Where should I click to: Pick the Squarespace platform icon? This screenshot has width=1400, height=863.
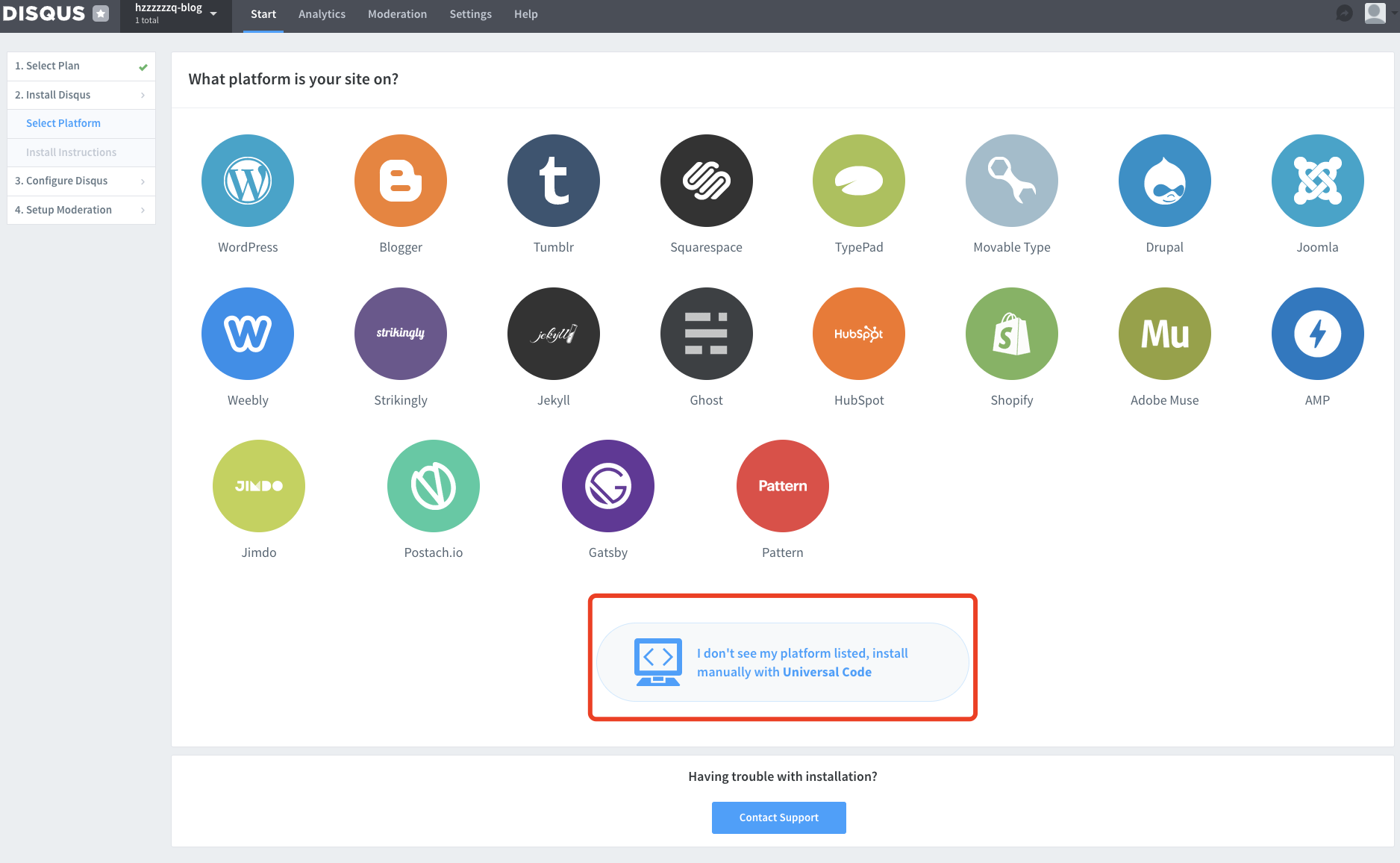pos(707,181)
